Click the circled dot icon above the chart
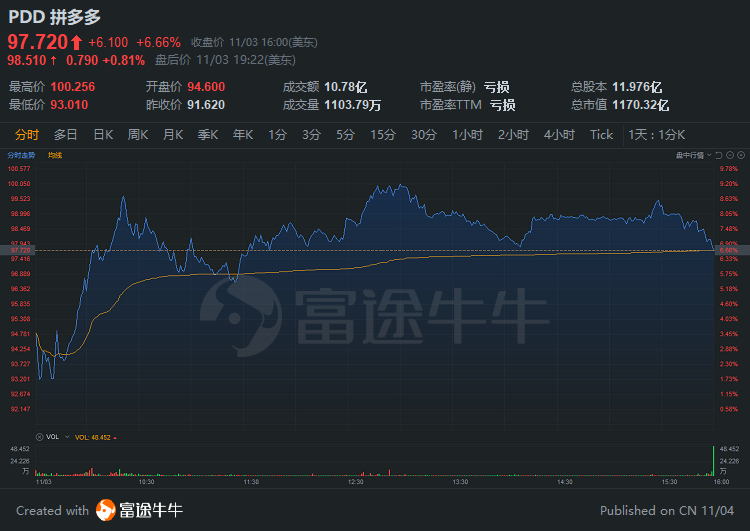 click(741, 155)
